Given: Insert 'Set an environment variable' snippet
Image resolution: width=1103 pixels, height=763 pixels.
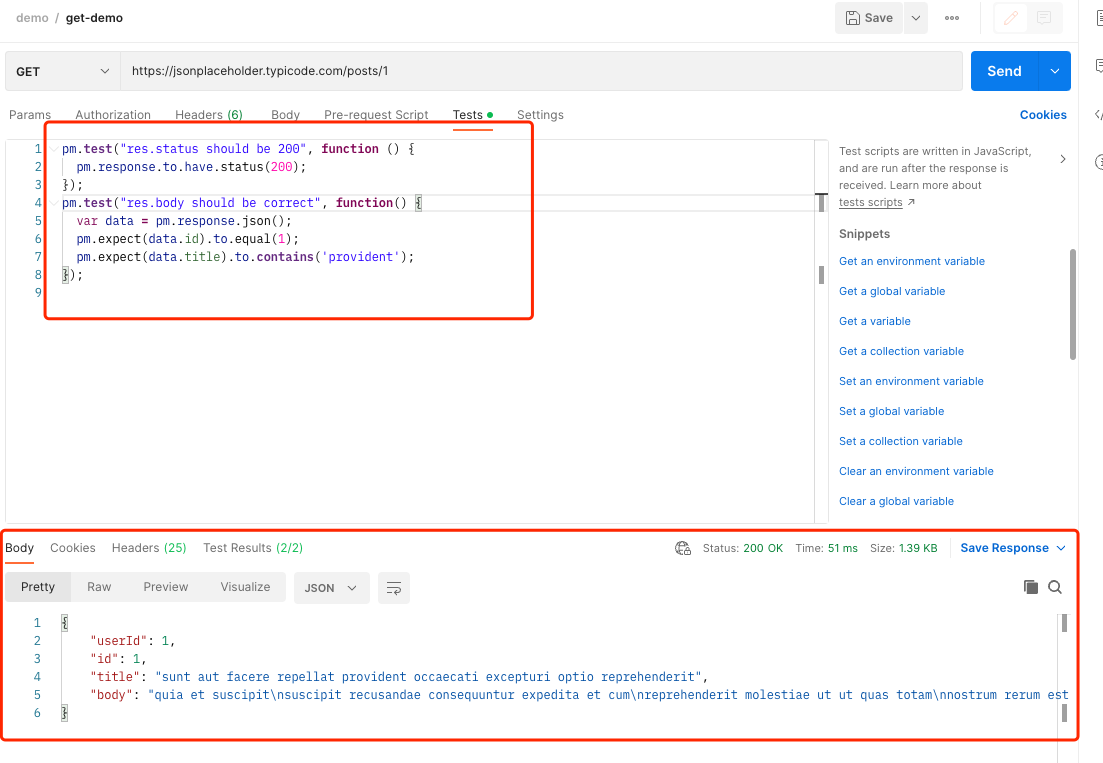Looking at the screenshot, I should 911,381.
